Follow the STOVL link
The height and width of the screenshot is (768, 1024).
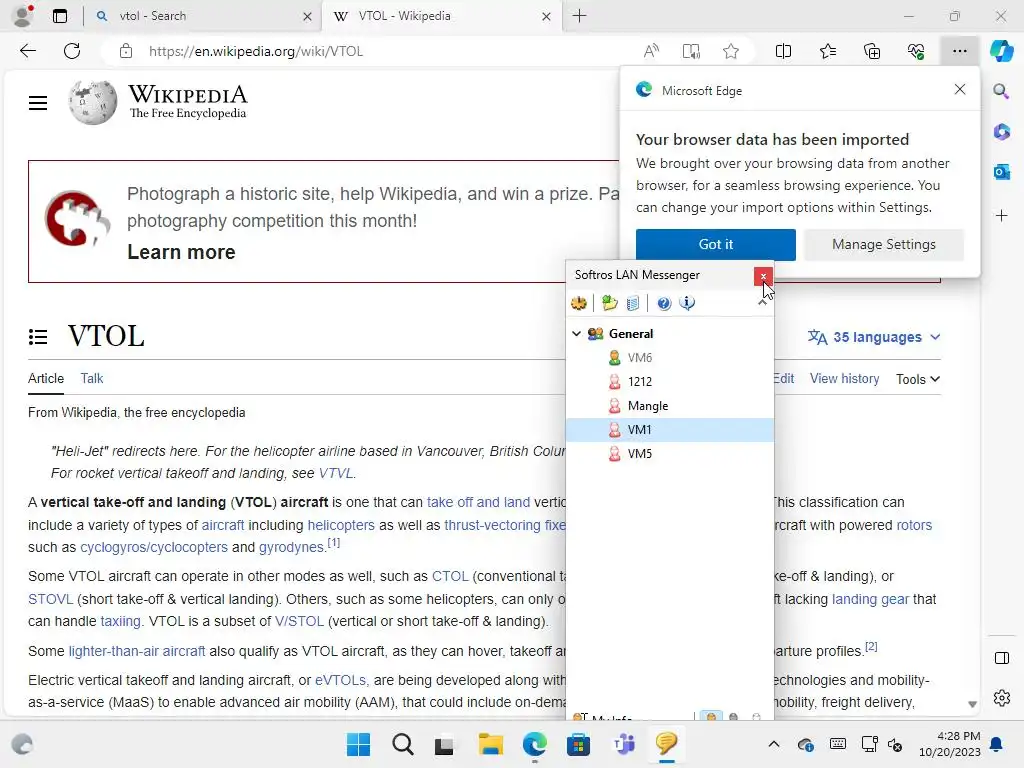50,599
